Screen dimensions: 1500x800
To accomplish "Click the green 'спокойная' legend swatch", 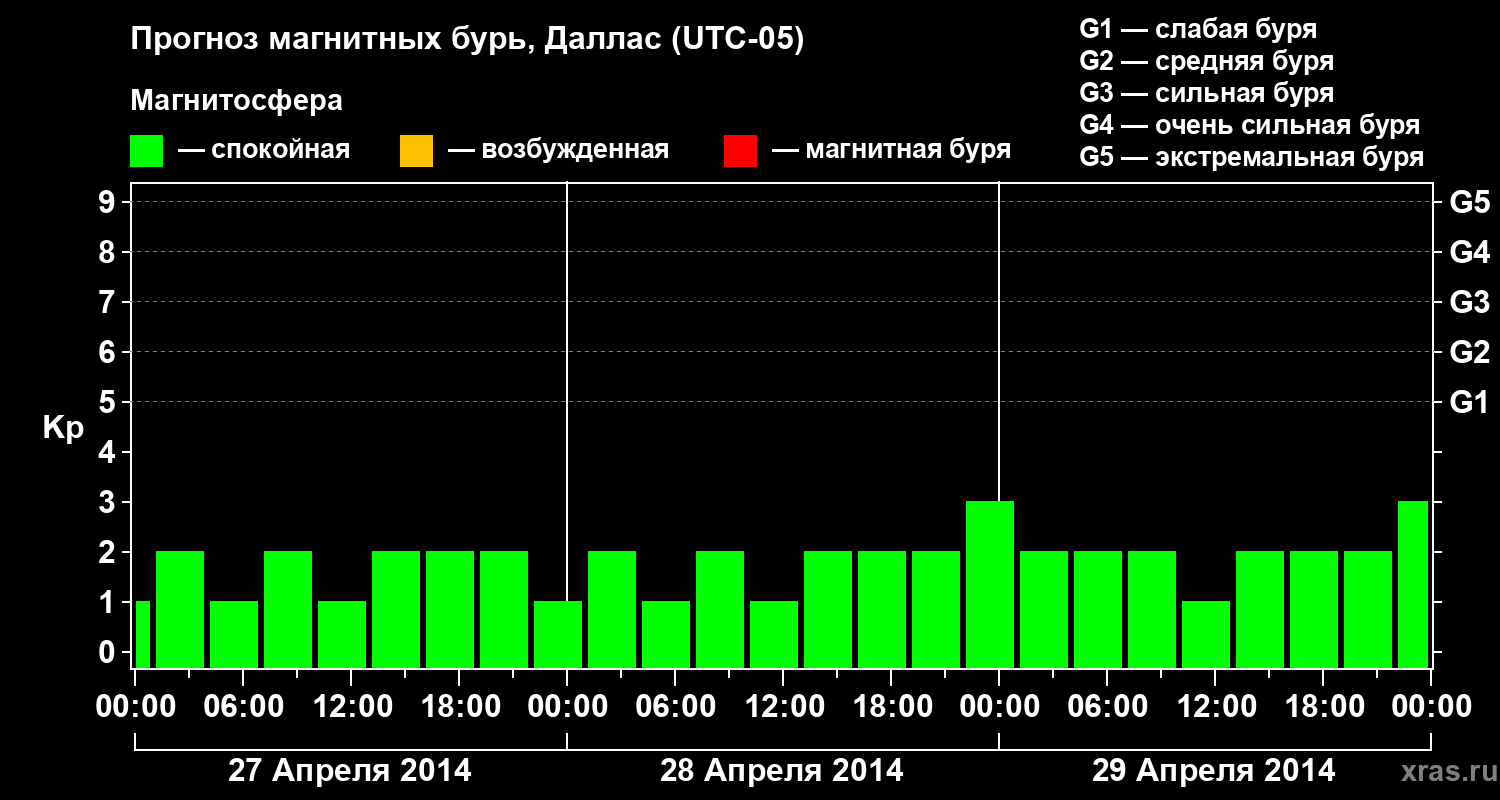I will (x=147, y=151).
